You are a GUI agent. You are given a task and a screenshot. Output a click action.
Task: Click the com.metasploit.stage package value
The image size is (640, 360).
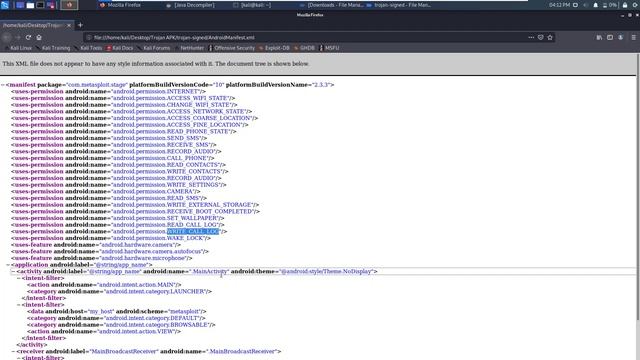pyautogui.click(x=97, y=85)
